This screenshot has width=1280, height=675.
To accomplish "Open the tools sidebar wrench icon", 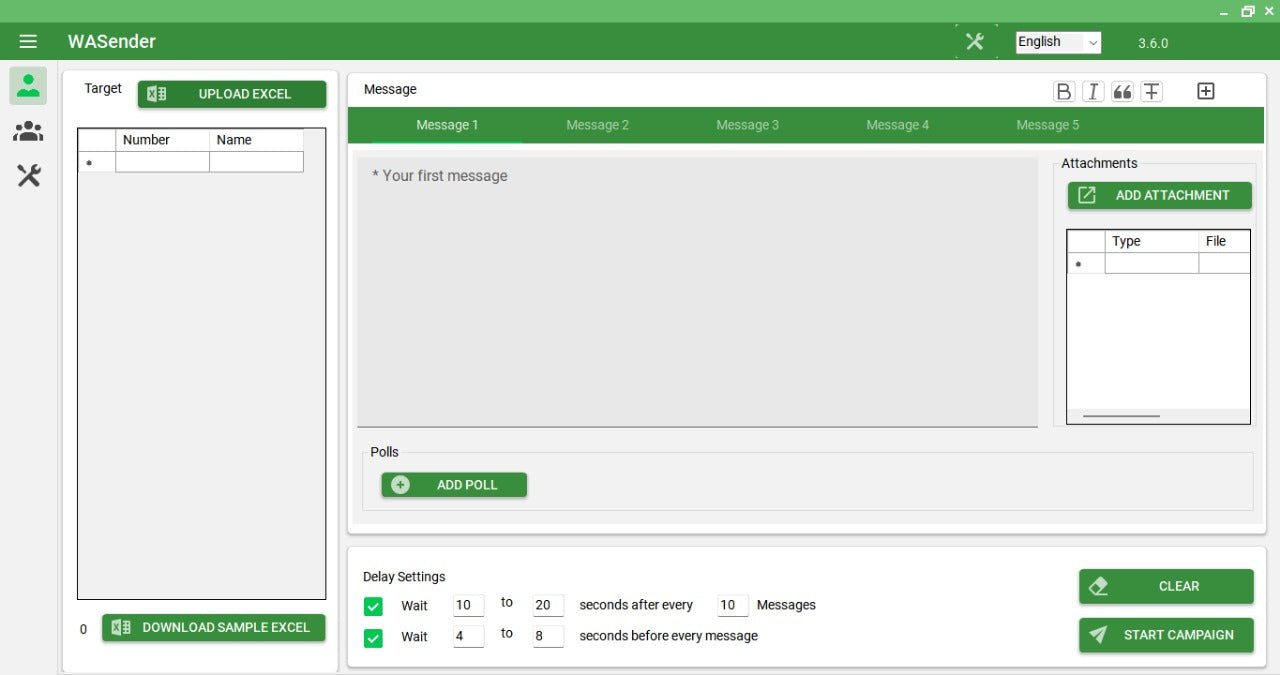I will click(28, 177).
